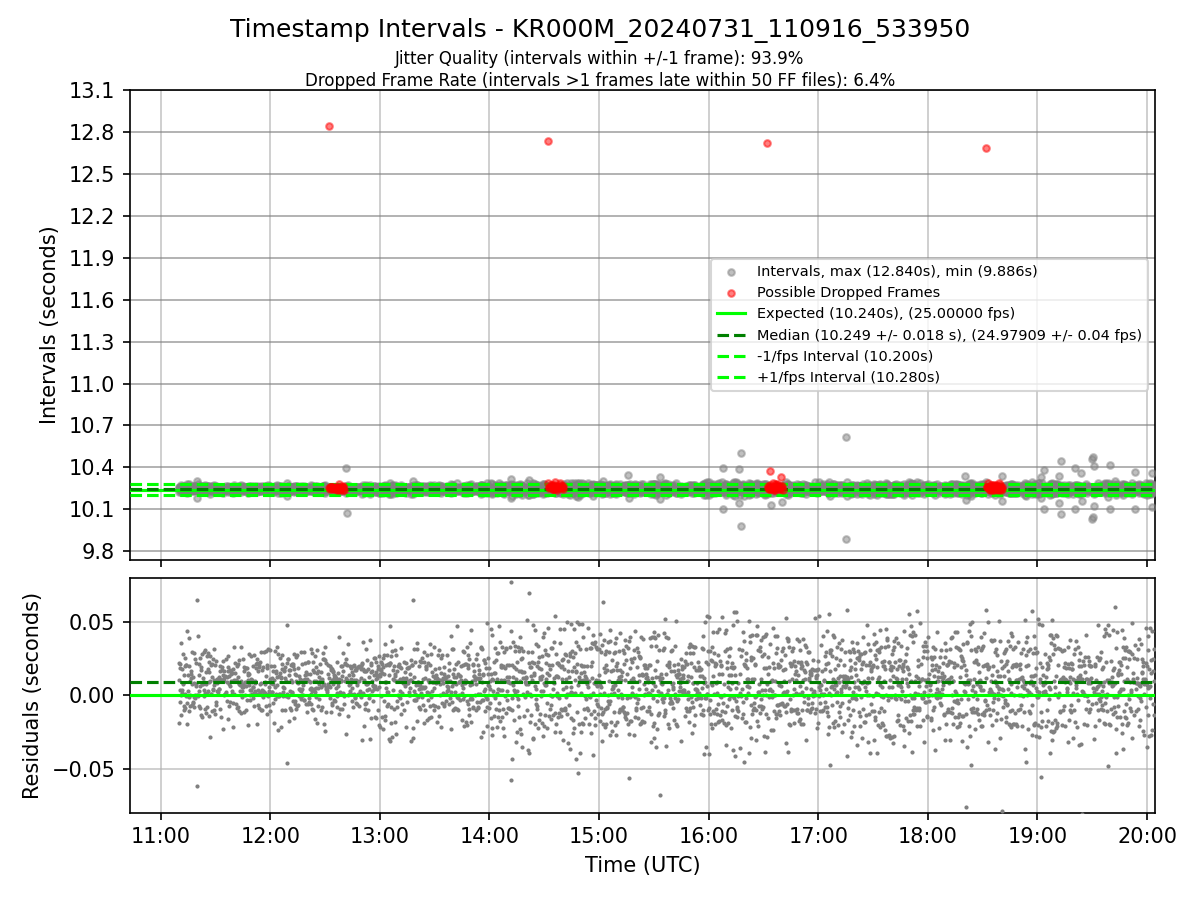Click the 'Intervals (seconds)' y-axis label
This screenshot has width=1200, height=900.
(48, 325)
